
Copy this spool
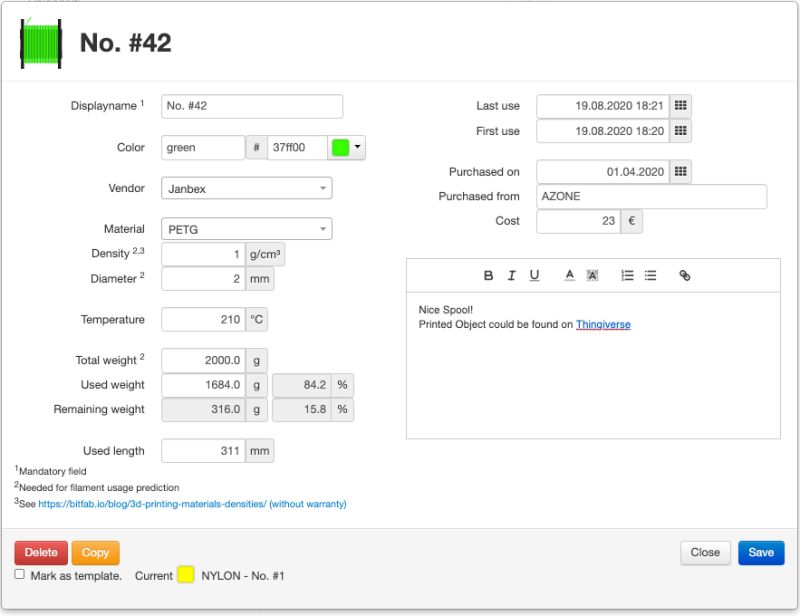click(95, 553)
